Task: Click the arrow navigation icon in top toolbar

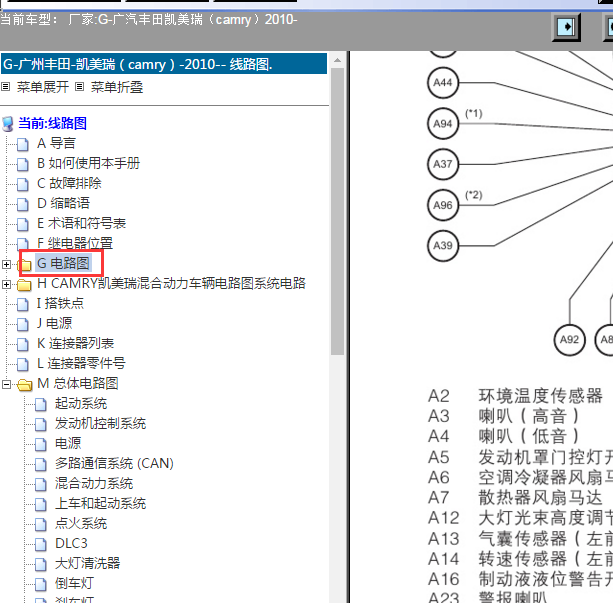Action: 566,27
